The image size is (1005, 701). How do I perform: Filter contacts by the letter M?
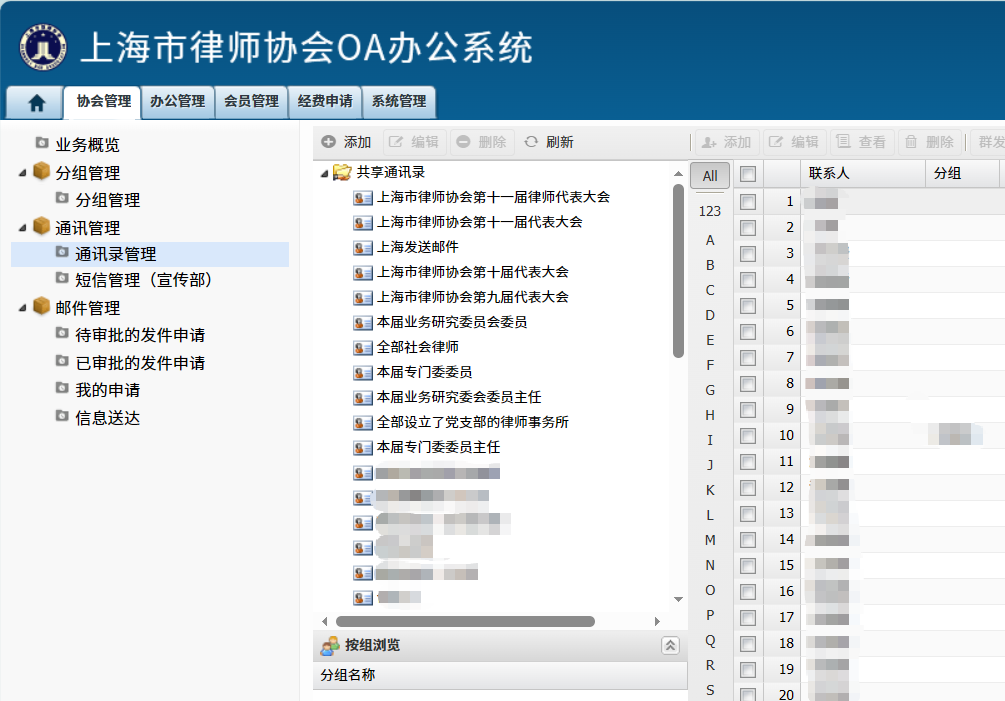[710, 540]
